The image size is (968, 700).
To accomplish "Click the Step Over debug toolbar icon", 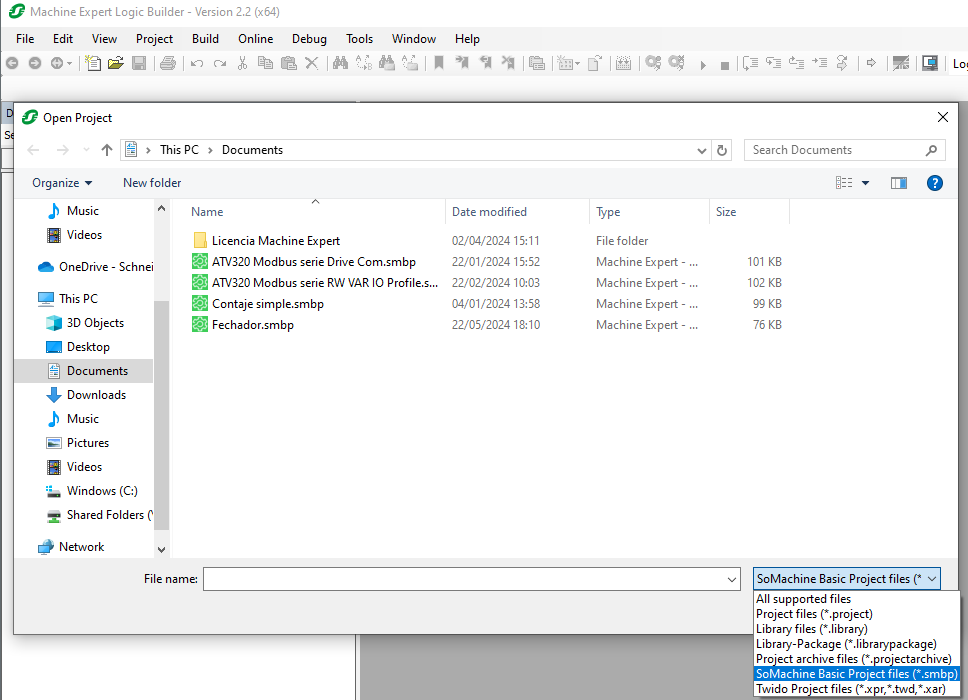I will pyautogui.click(x=750, y=63).
